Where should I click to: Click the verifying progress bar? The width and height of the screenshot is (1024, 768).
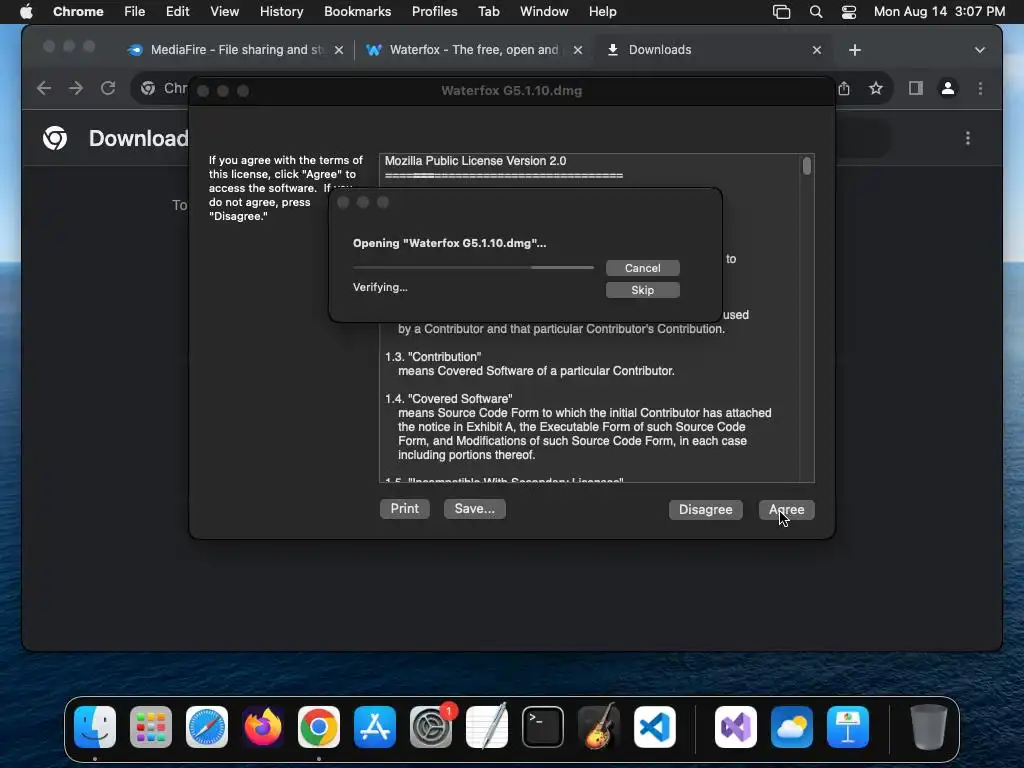click(473, 267)
